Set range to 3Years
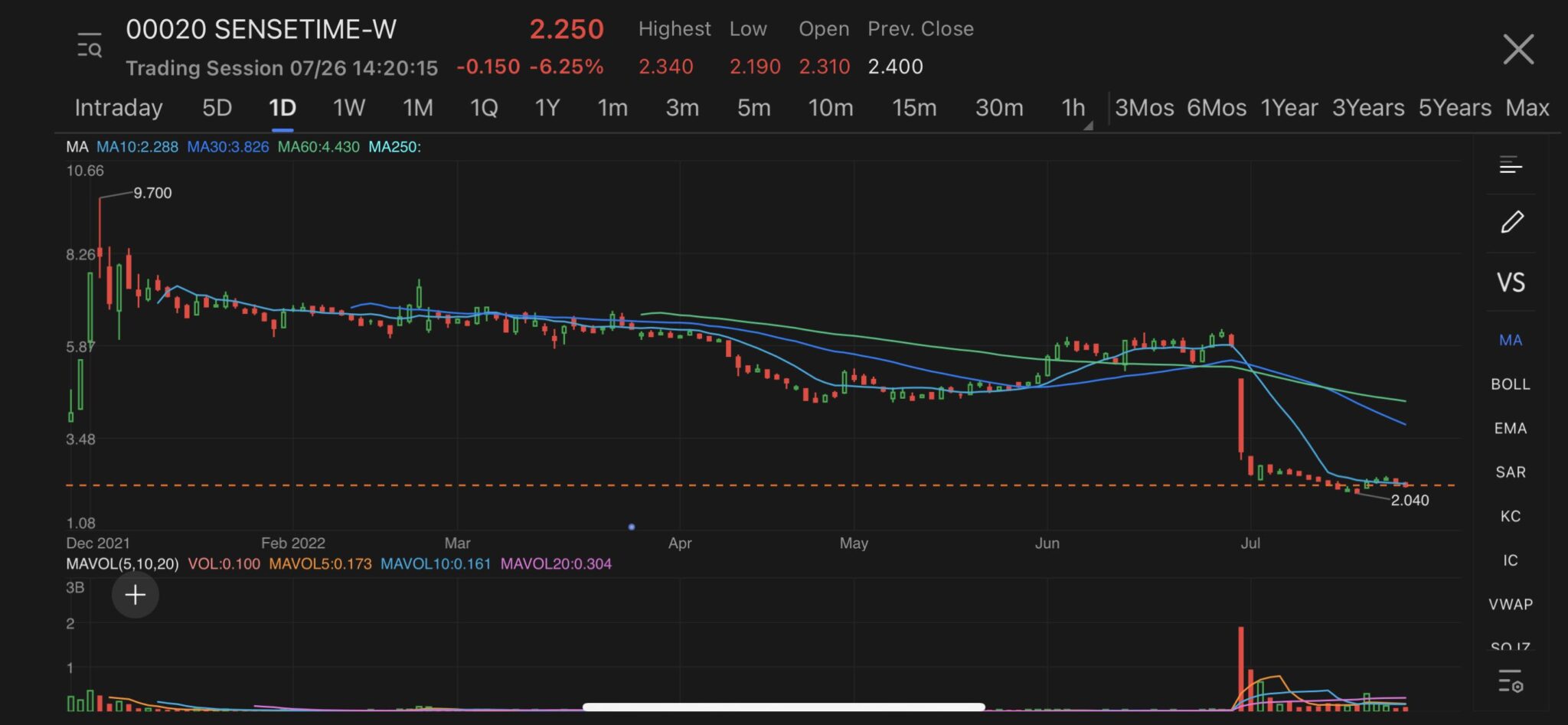1568x725 pixels. (x=1368, y=108)
